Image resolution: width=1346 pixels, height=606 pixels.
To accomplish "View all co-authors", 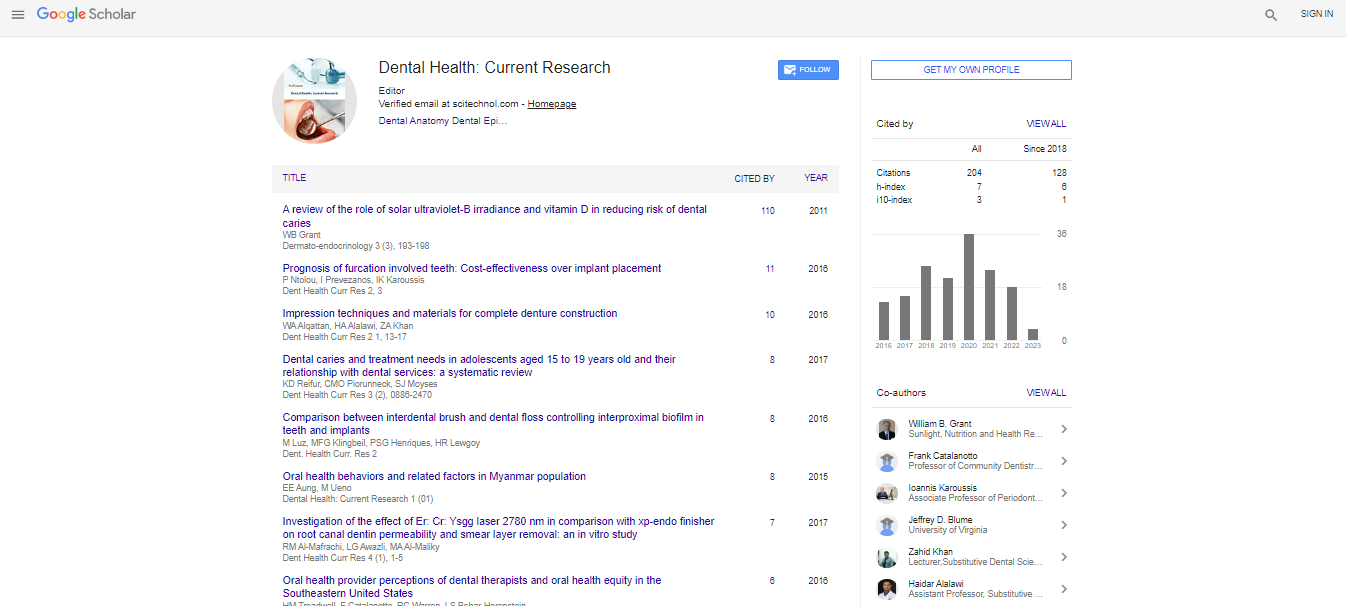I will 1046,393.
